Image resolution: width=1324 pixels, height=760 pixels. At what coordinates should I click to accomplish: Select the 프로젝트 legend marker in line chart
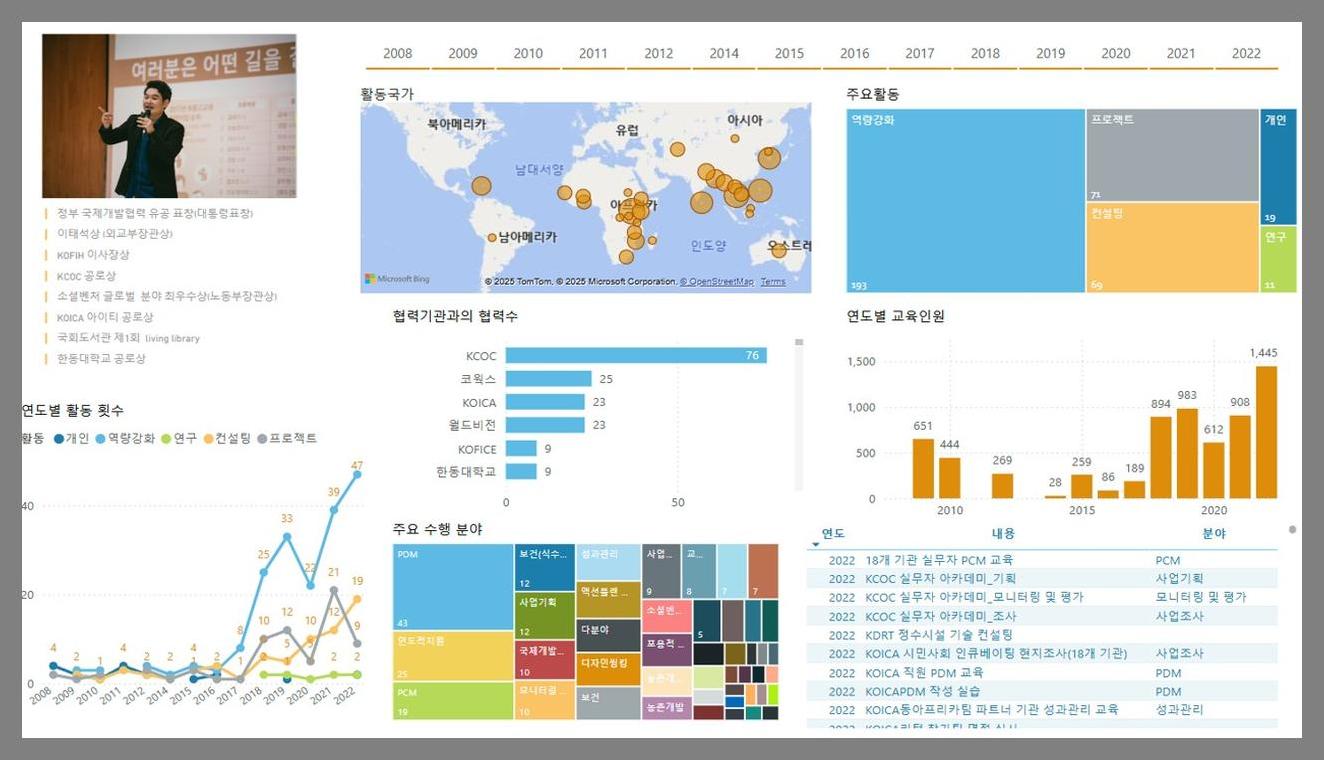[262, 438]
